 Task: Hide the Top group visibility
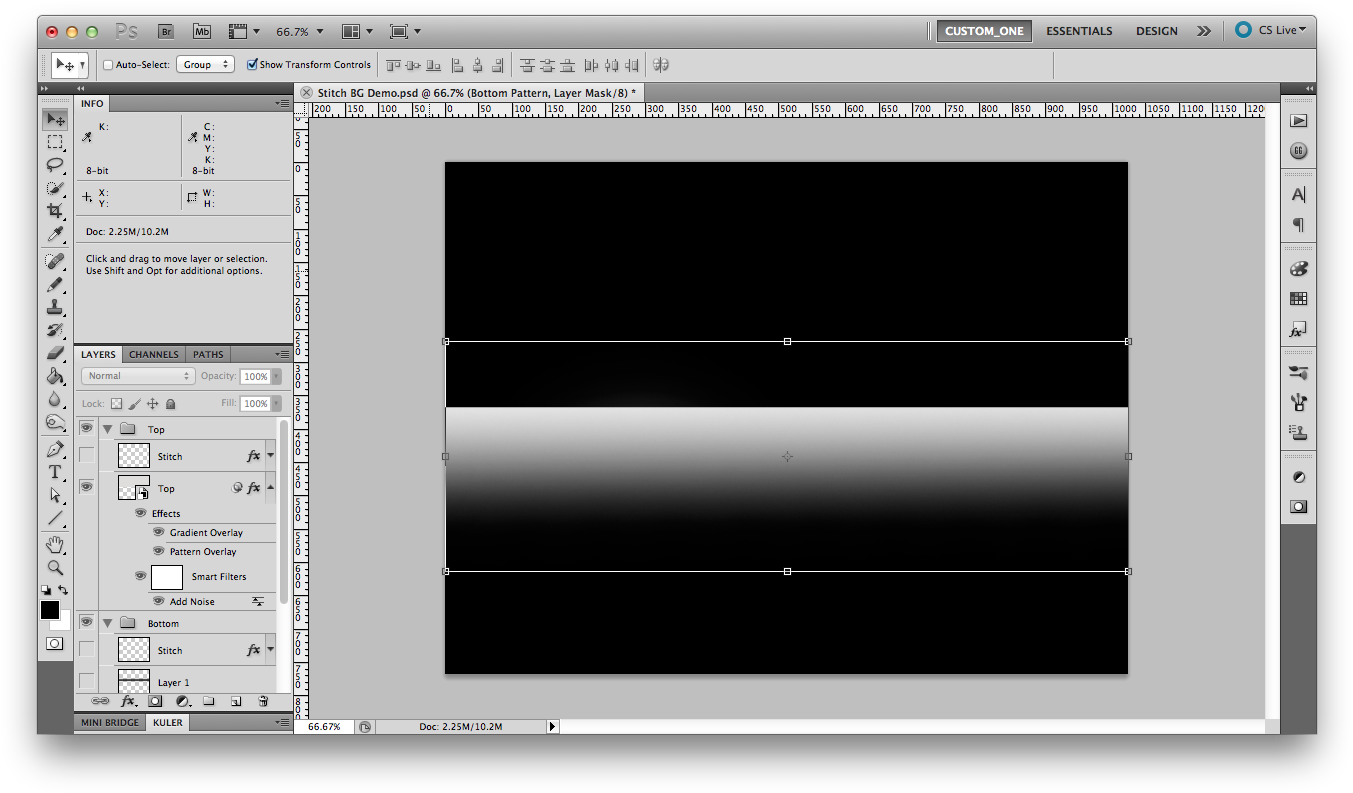[86, 428]
